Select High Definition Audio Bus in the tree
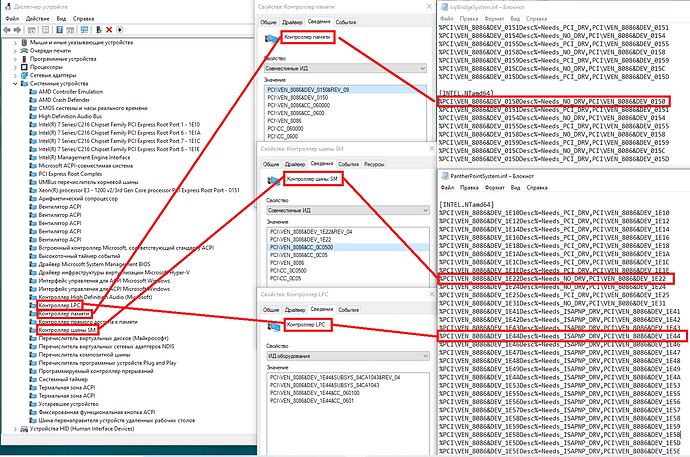Image resolution: width=690 pixels, height=457 pixels. tap(70, 117)
